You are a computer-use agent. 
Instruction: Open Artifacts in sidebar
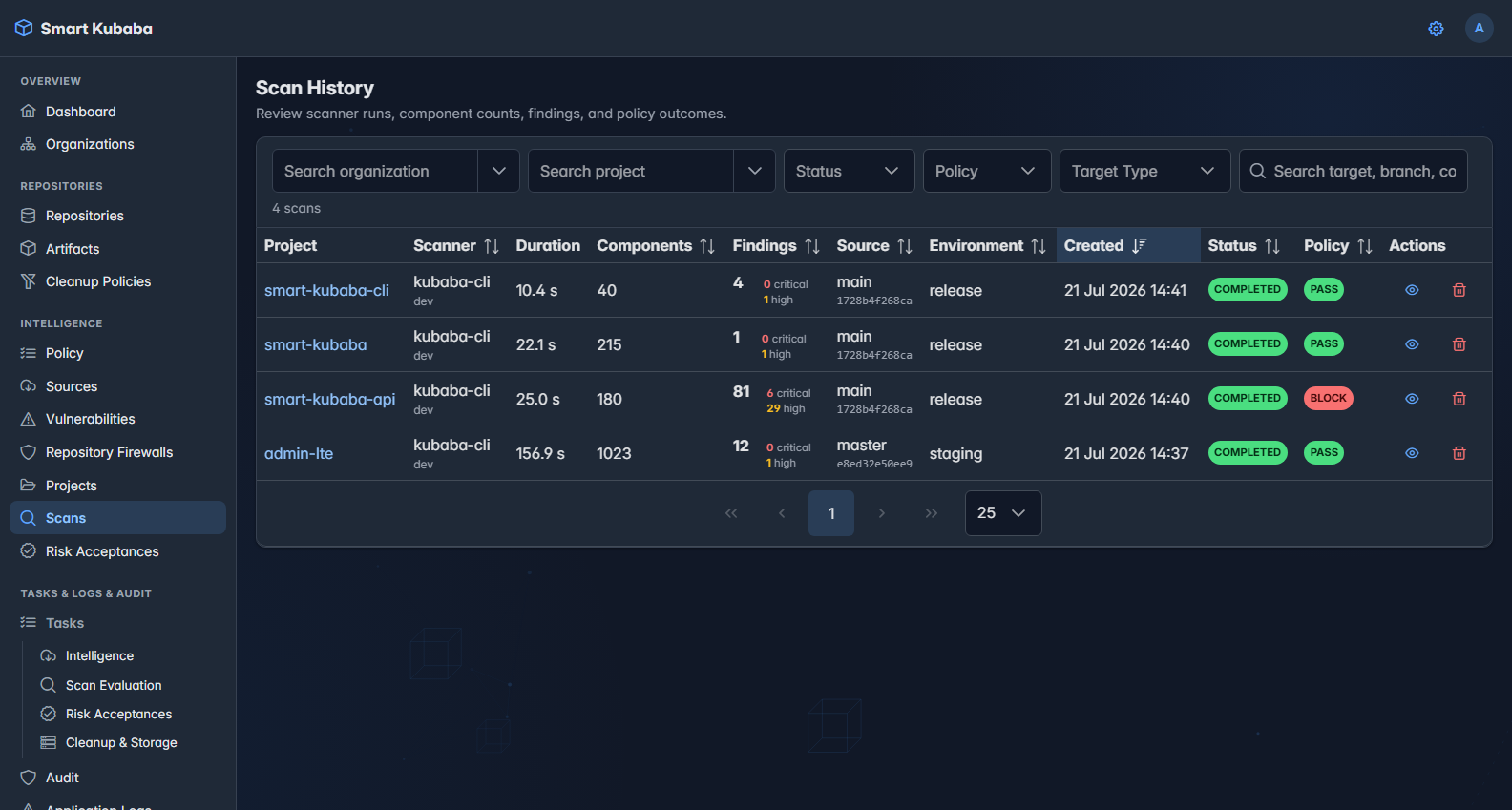click(x=117, y=249)
